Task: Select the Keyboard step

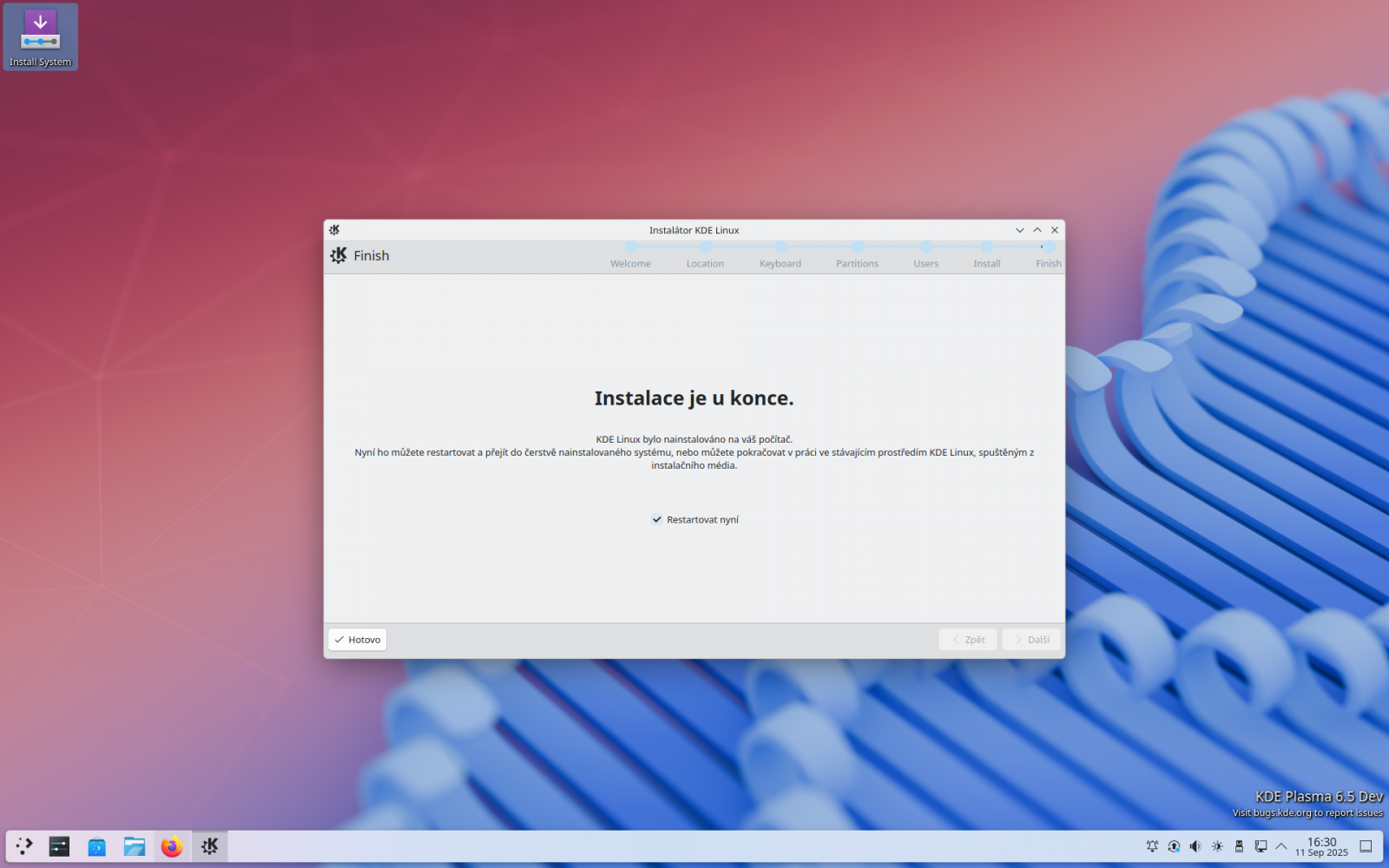Action: 780,257
